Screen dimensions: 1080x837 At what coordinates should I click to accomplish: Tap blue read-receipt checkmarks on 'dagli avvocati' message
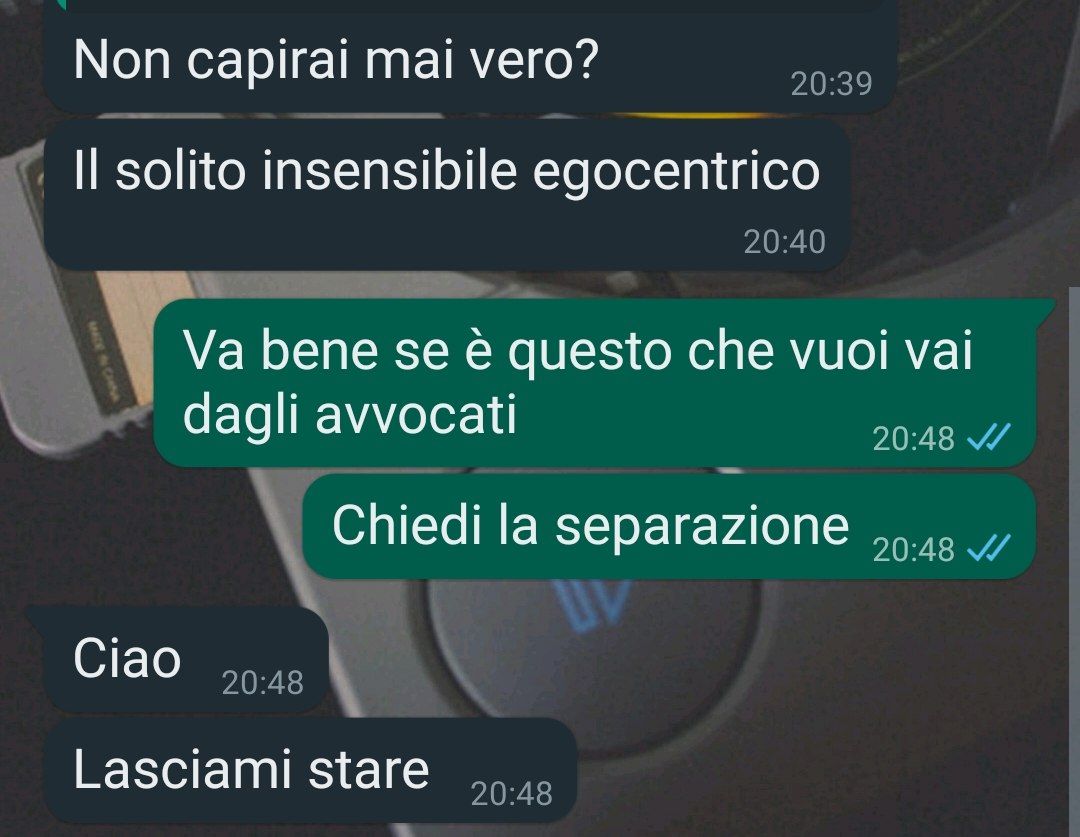coord(988,437)
